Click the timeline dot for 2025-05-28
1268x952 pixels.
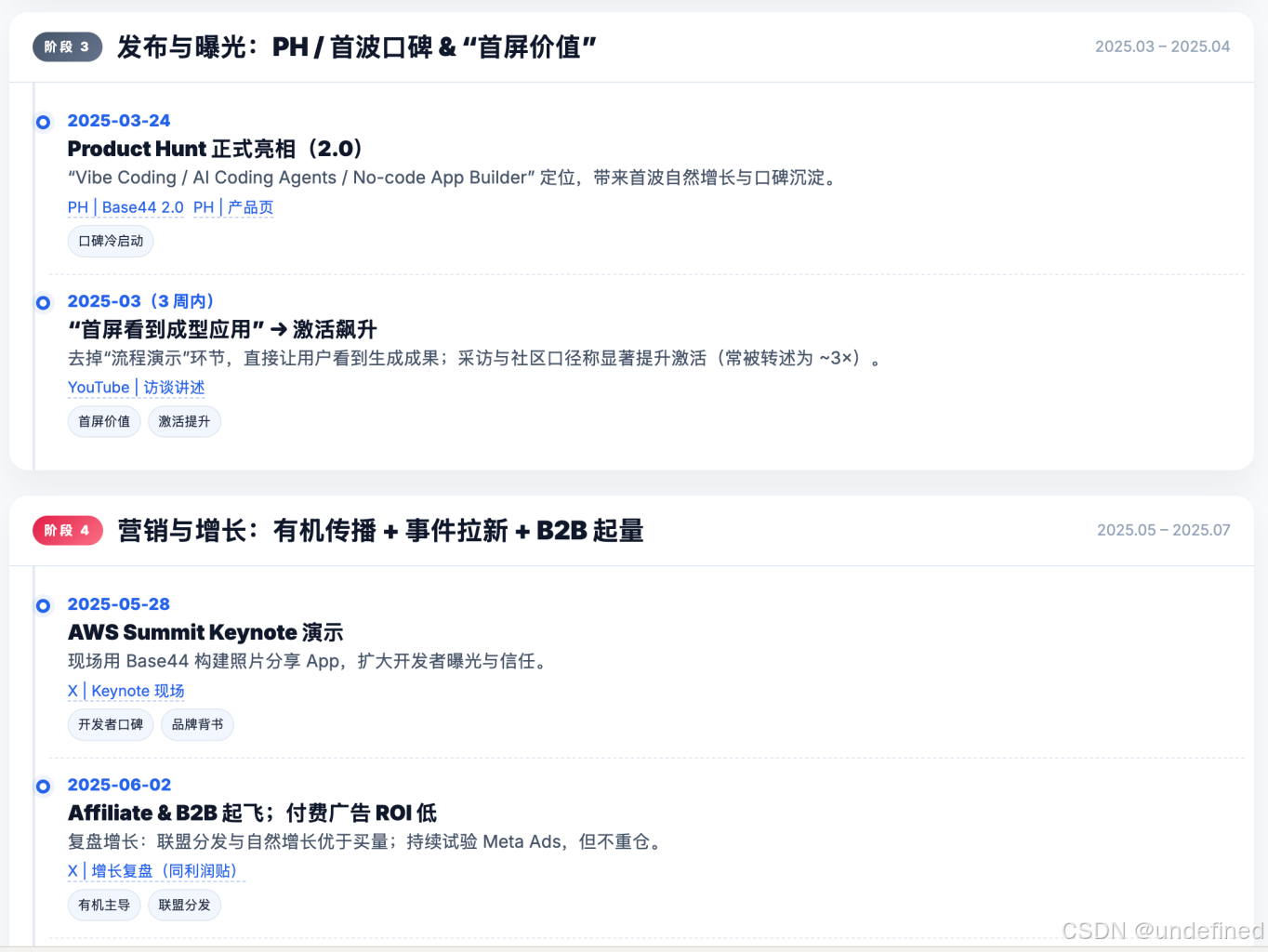pyautogui.click(x=43, y=605)
